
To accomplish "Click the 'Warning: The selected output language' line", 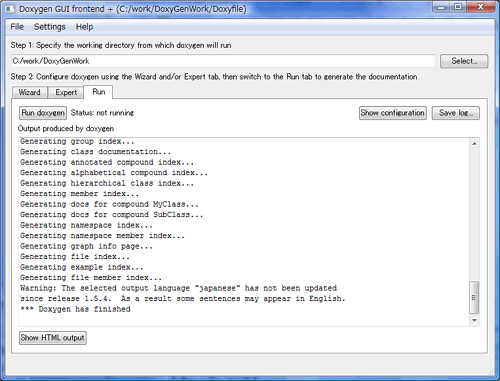I will click(178, 288).
